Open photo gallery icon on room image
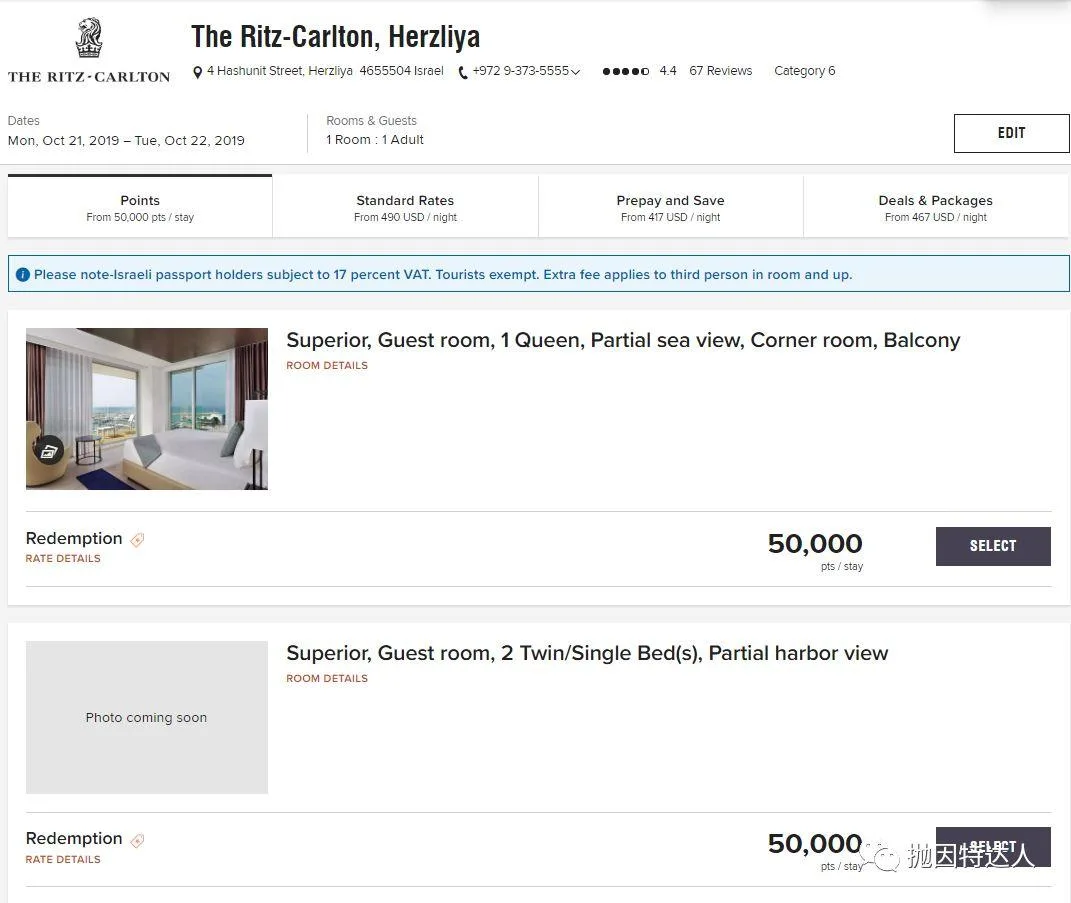1071x903 pixels. coord(49,450)
